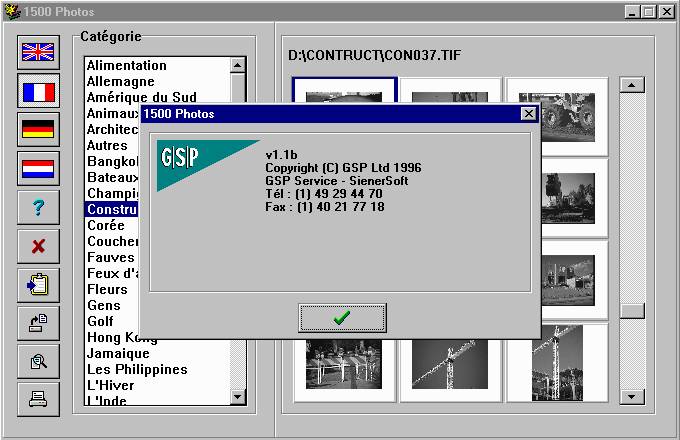Image resolution: width=680 pixels, height=440 pixels.
Task: Switch language using the British flag button
Action: [38, 54]
